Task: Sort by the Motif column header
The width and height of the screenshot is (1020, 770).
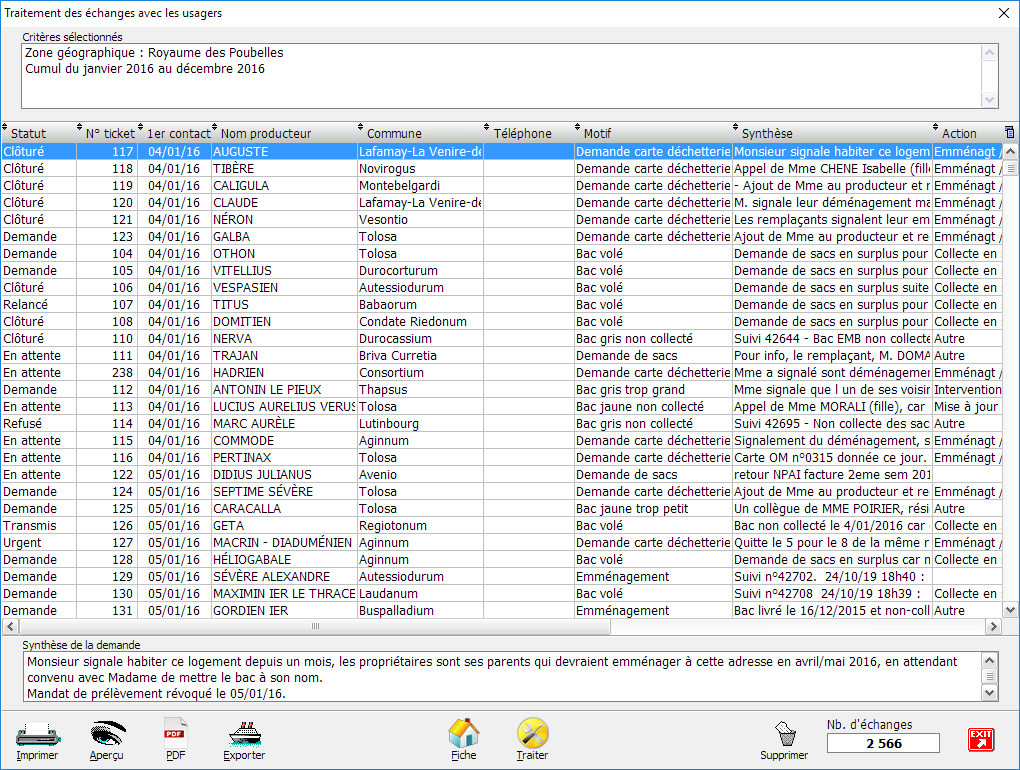Action: coord(598,133)
